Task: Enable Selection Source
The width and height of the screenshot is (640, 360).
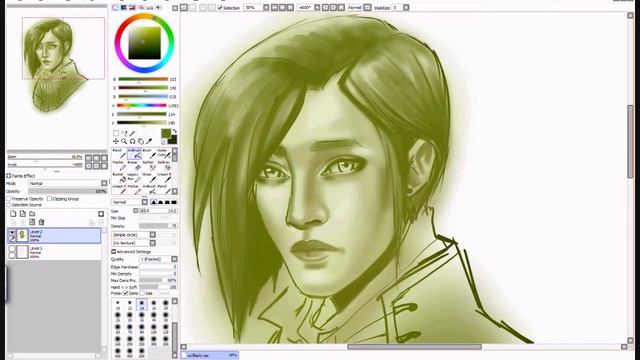Action: pos(9,205)
